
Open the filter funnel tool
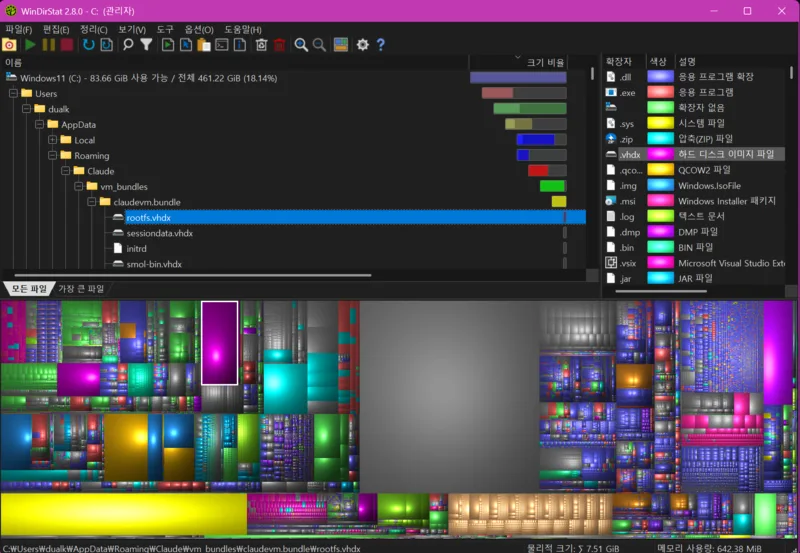[x=146, y=45]
